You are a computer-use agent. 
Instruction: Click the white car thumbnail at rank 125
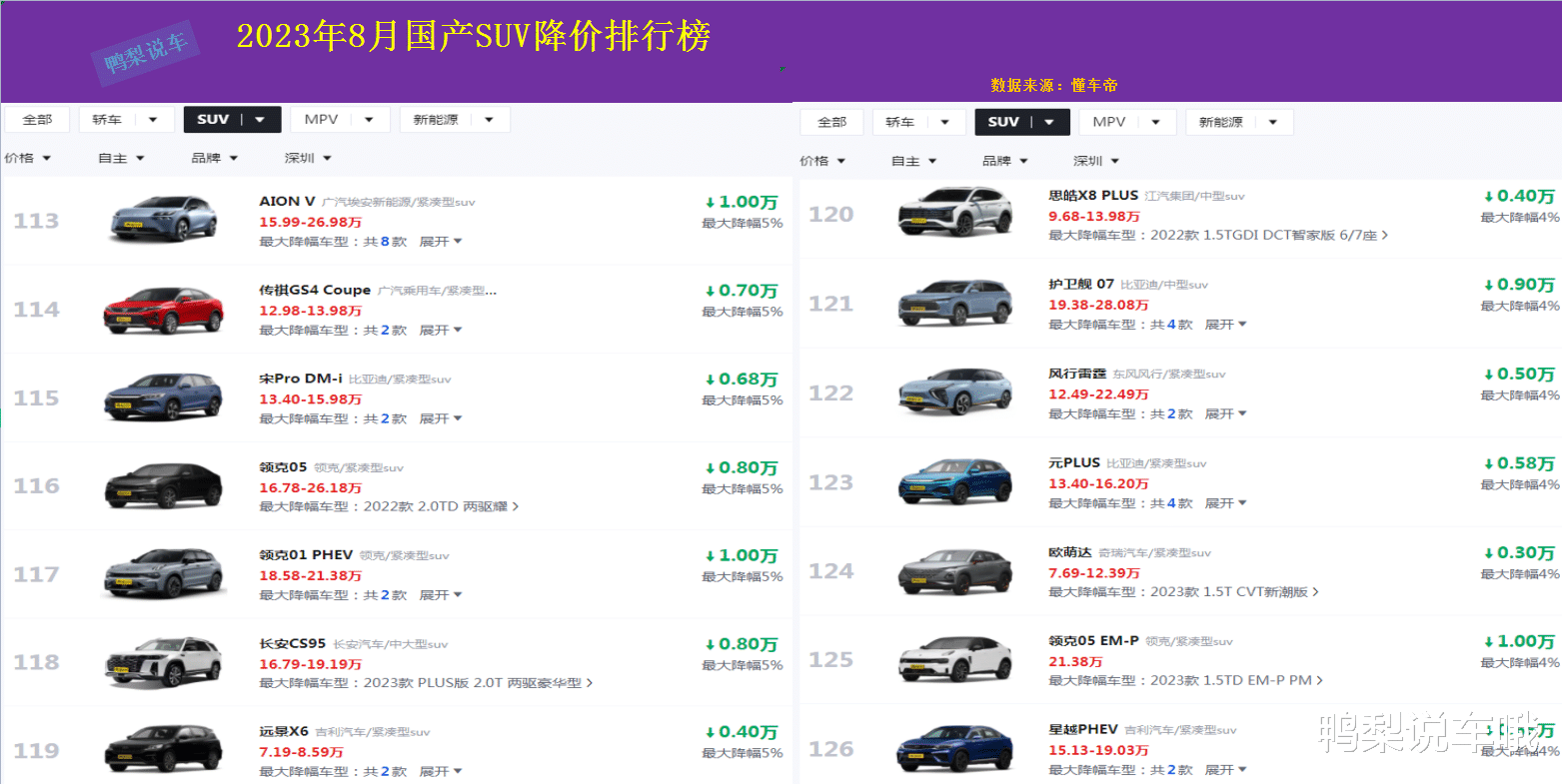pos(956,659)
